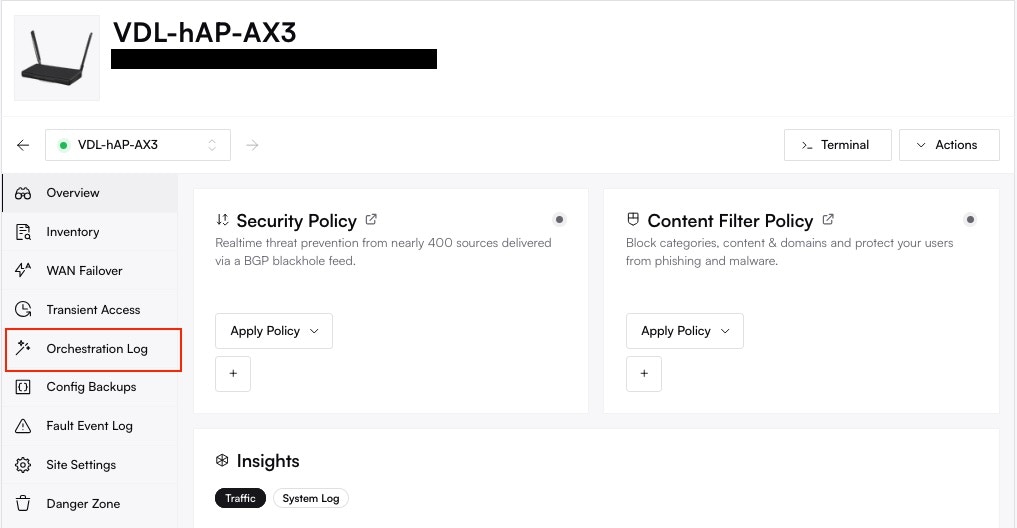Click the WAN Failover lightning icon
The image size is (1017, 528).
(x=24, y=270)
